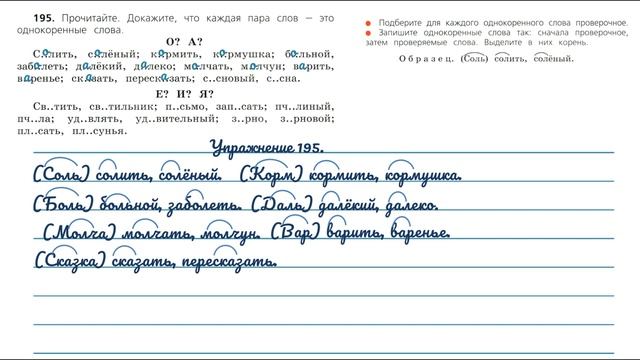Click the instruction line starting "Подберите для каждого"
The image size is (640, 360).
503,23
